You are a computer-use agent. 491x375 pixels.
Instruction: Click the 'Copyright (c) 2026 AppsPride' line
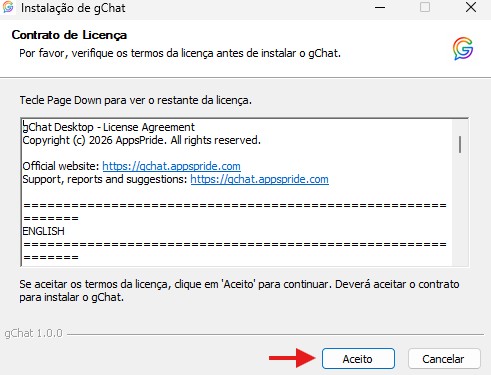tap(141, 140)
